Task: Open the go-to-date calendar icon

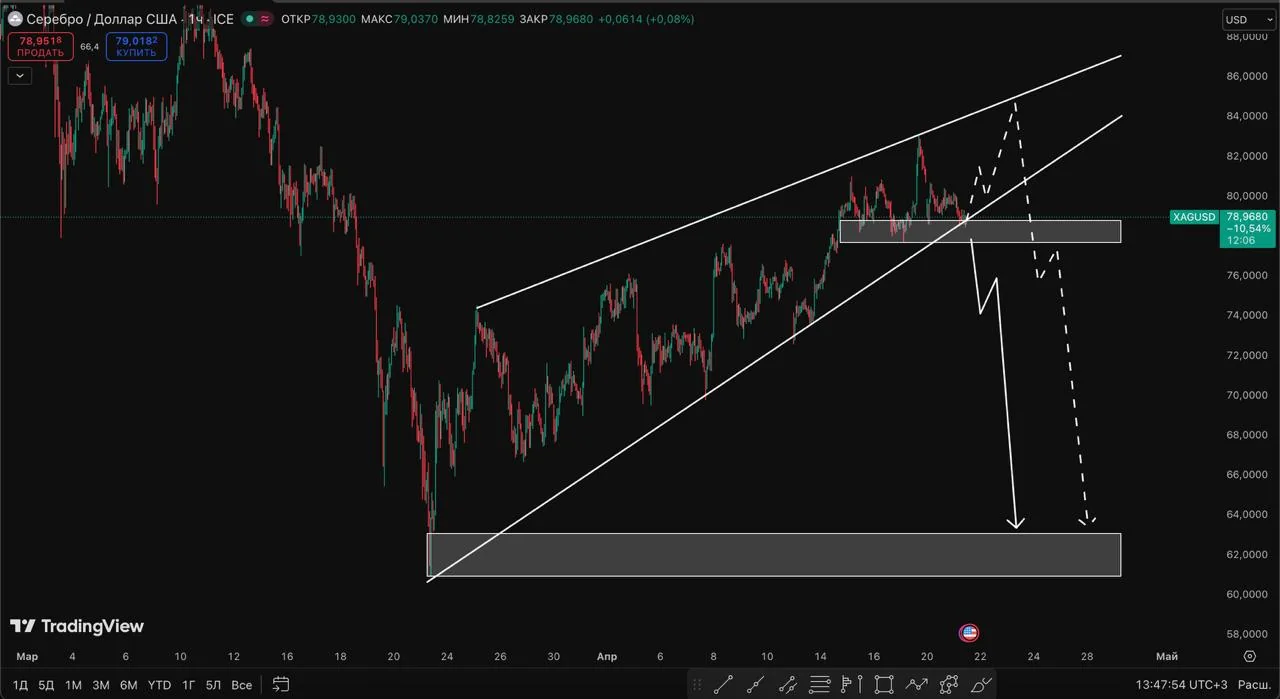Action: tap(281, 685)
